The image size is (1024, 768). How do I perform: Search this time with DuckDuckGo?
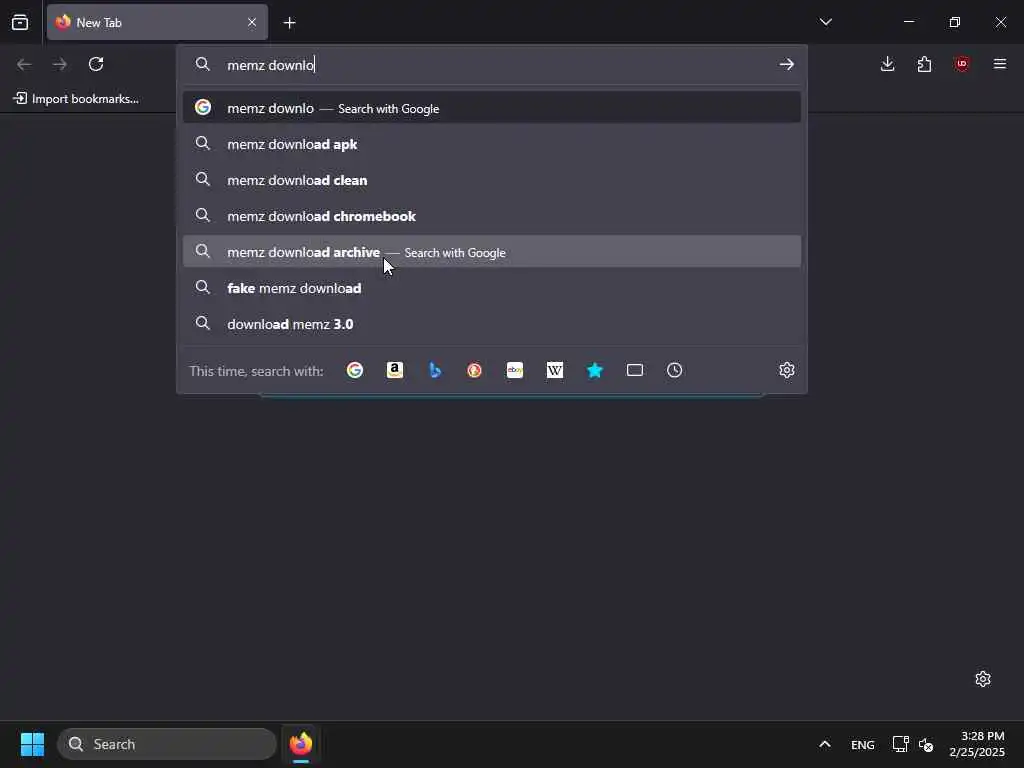pos(475,370)
